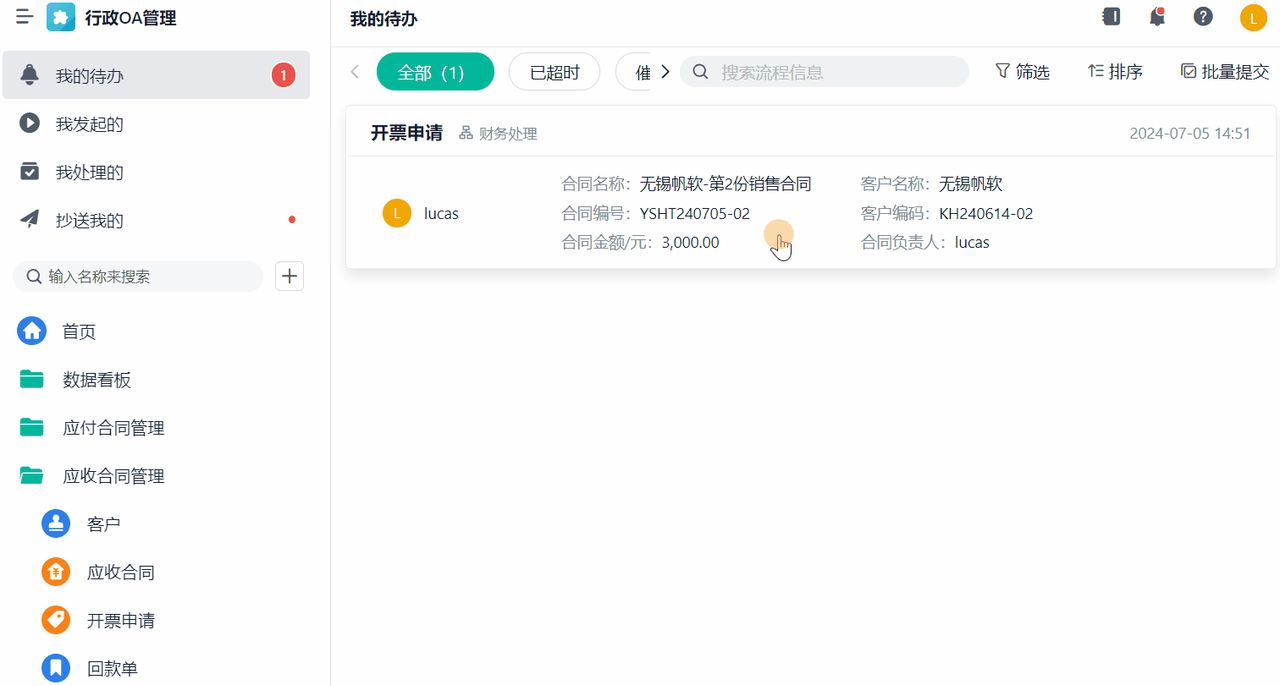Select the 我发起的 sidebar icon
The height and width of the screenshot is (686, 1280).
[x=29, y=124]
